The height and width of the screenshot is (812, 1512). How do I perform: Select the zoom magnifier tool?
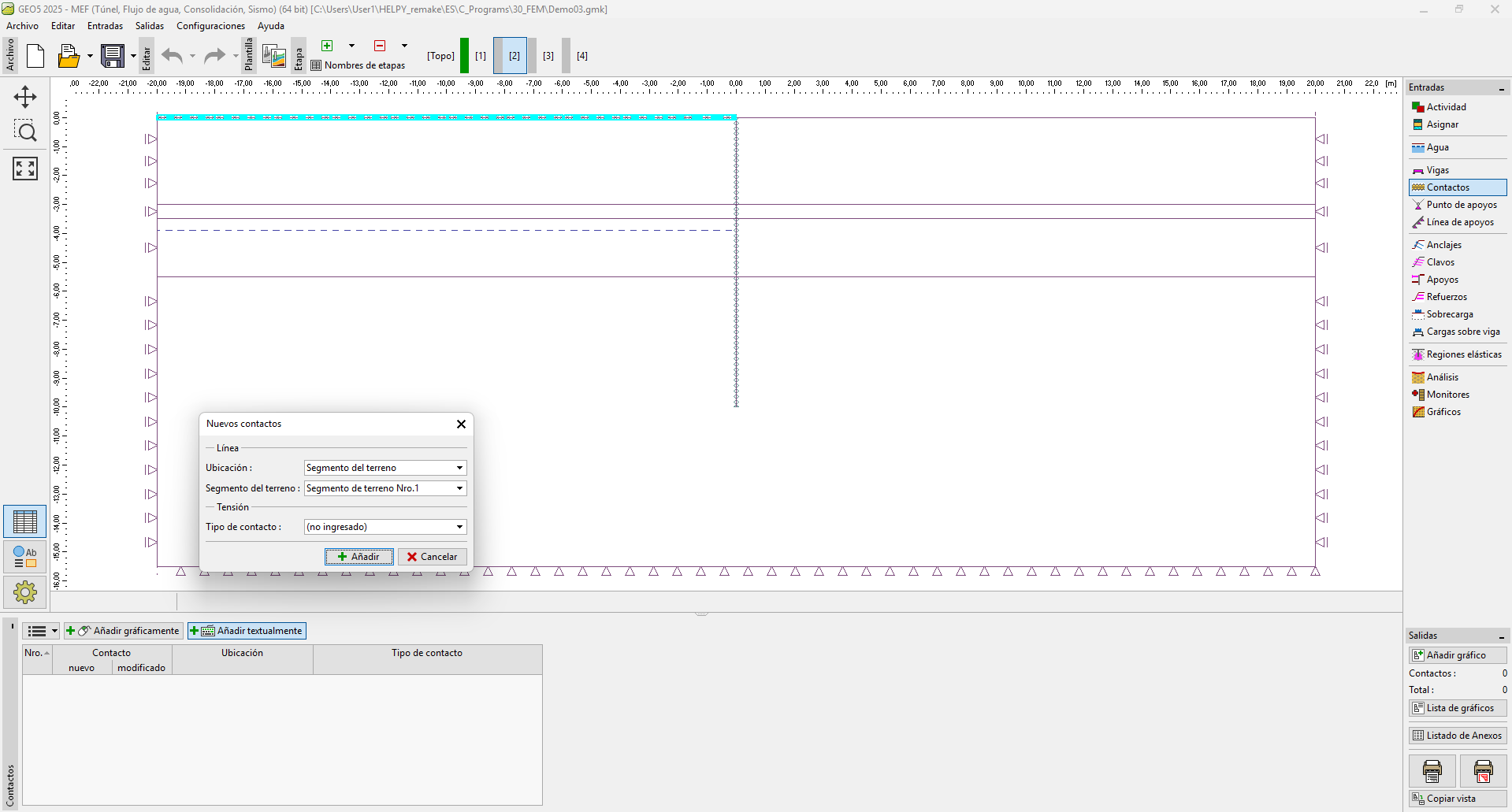coord(25,132)
